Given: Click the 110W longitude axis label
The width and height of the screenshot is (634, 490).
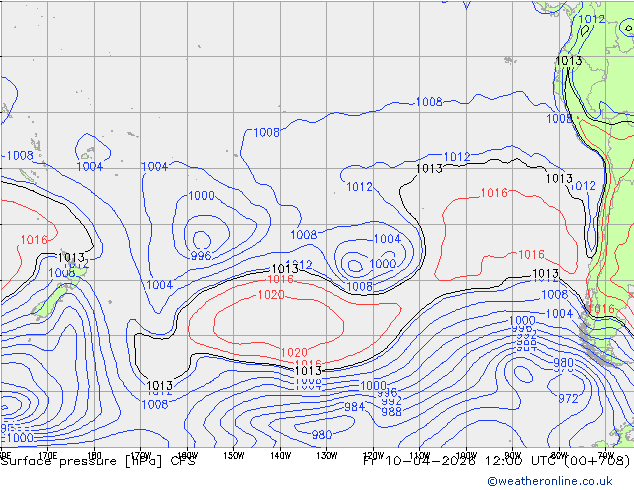Looking at the screenshot, I should [x=420, y=456].
